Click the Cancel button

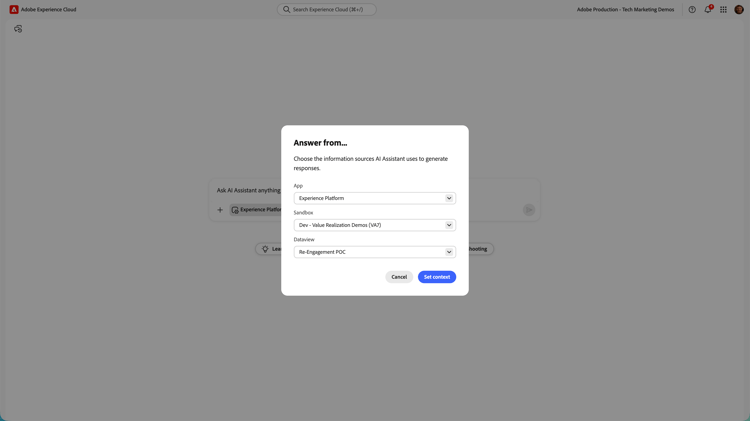pos(399,277)
